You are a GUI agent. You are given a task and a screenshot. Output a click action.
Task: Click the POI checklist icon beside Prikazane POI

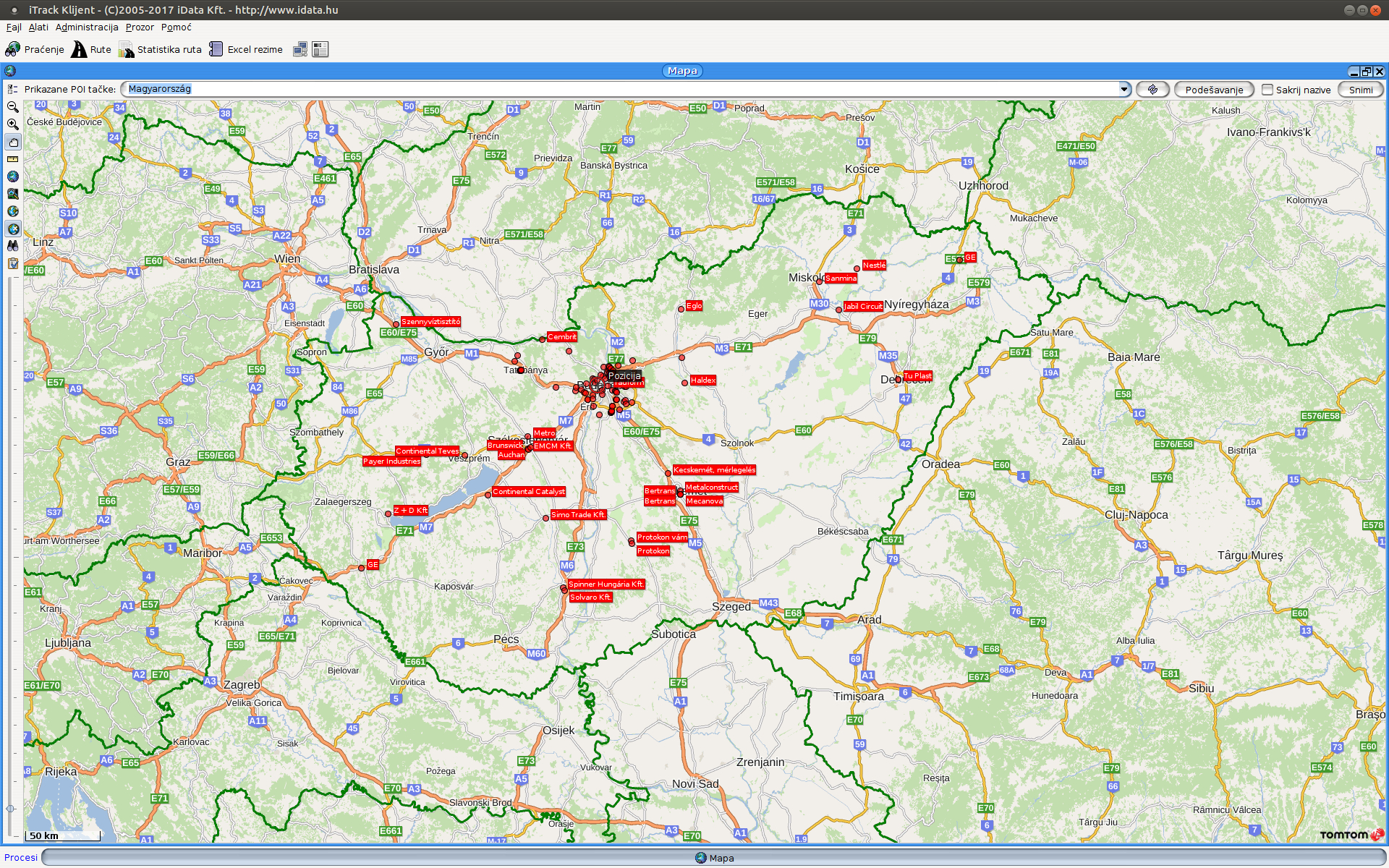pyautogui.click(x=12, y=89)
